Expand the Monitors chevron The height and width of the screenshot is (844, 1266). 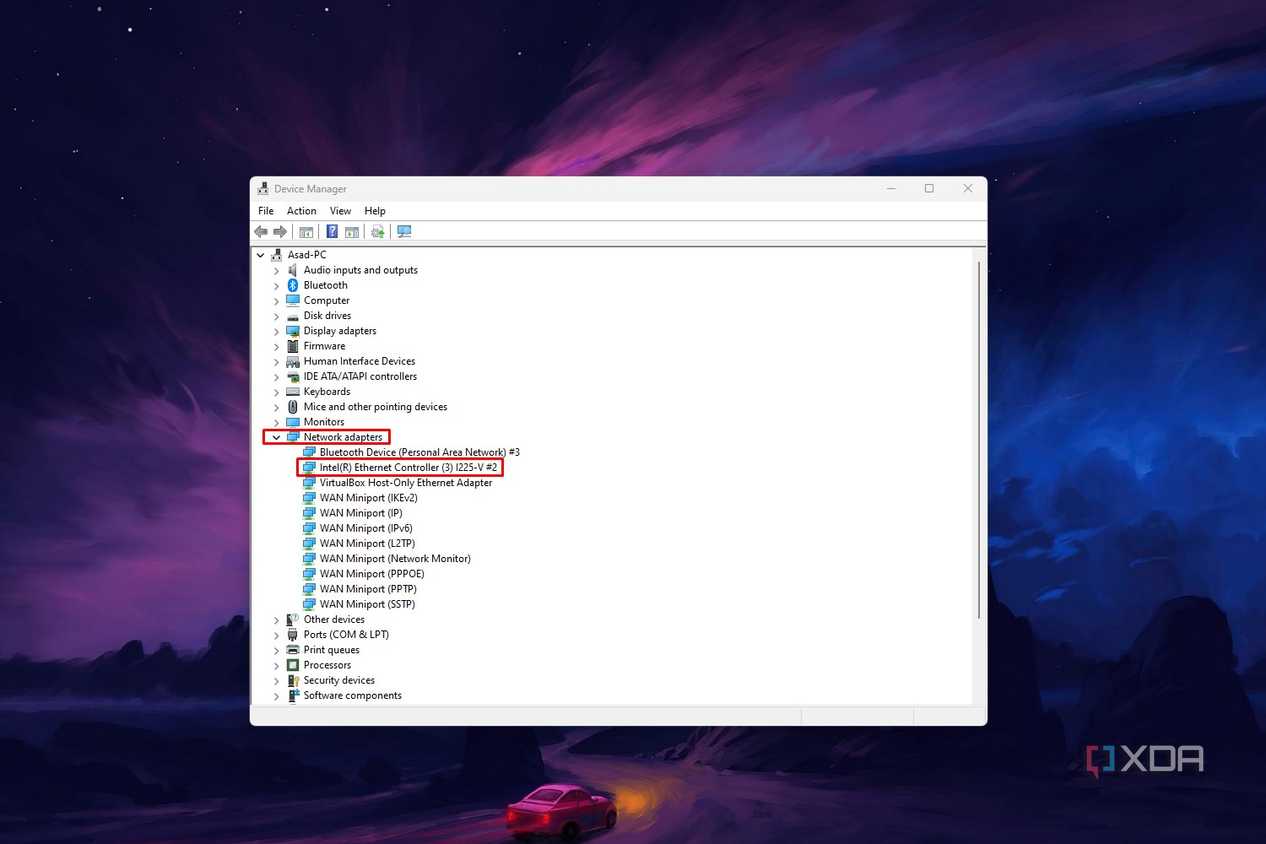click(277, 422)
